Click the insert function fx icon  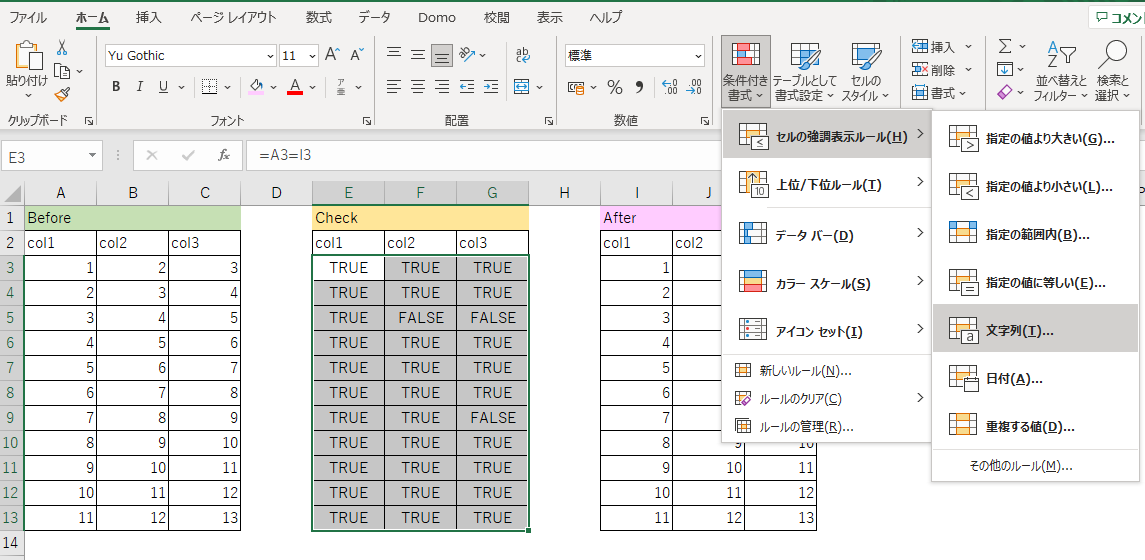(x=224, y=156)
